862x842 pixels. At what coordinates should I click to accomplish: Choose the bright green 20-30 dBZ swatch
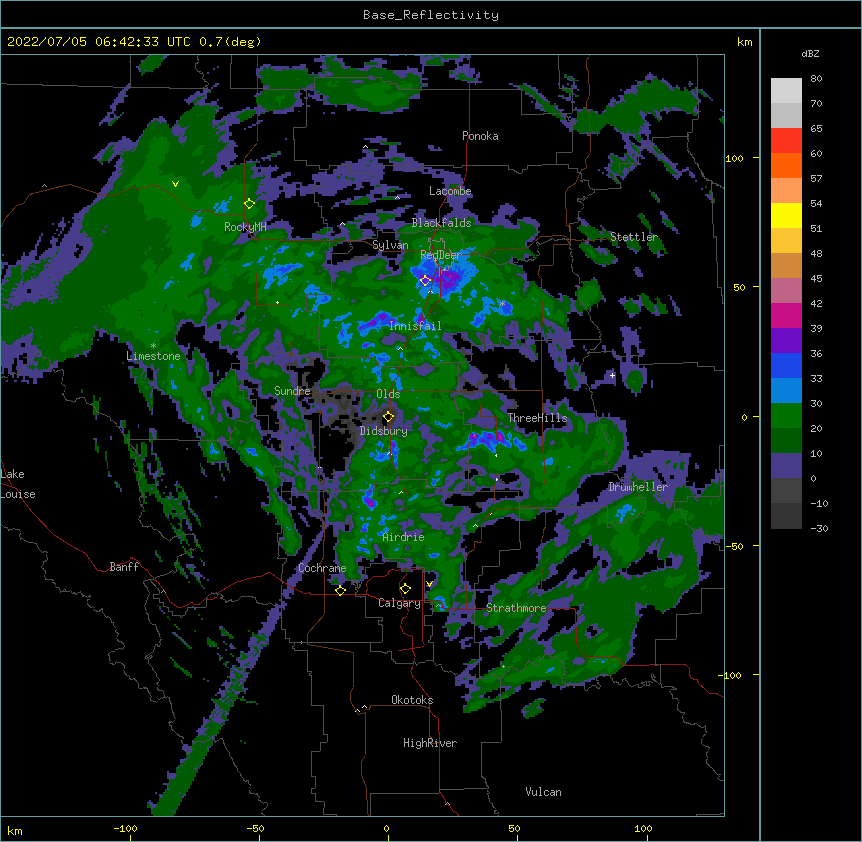tap(786, 416)
